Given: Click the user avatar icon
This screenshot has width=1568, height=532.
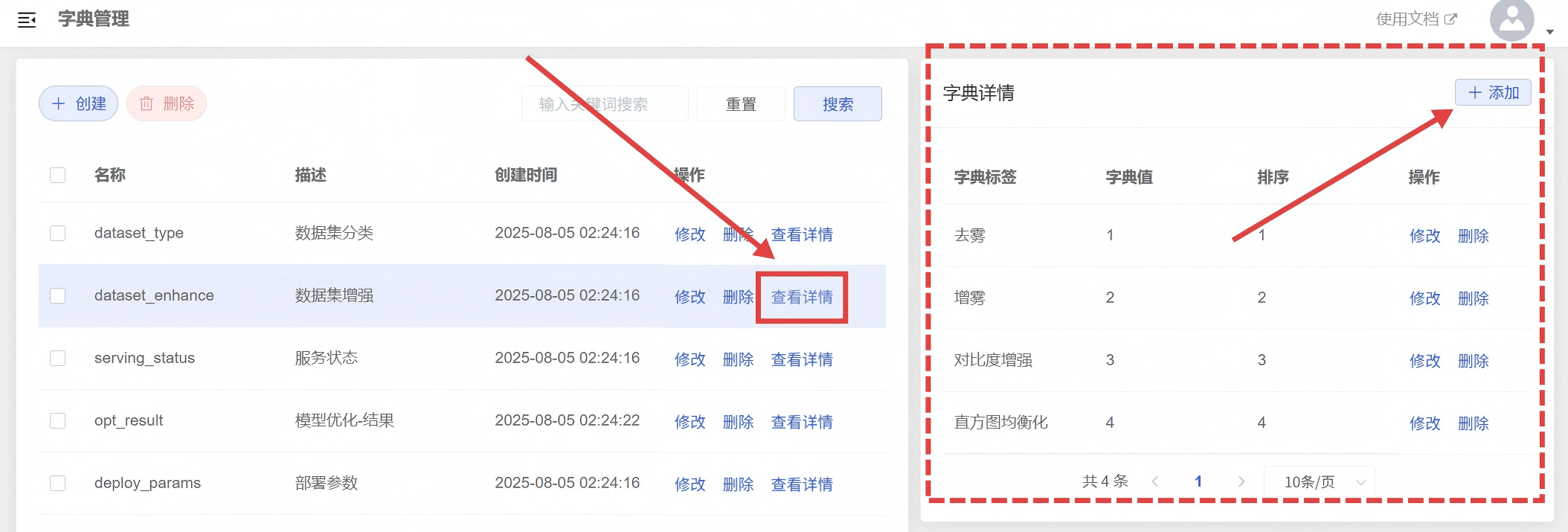Looking at the screenshot, I should [1511, 19].
